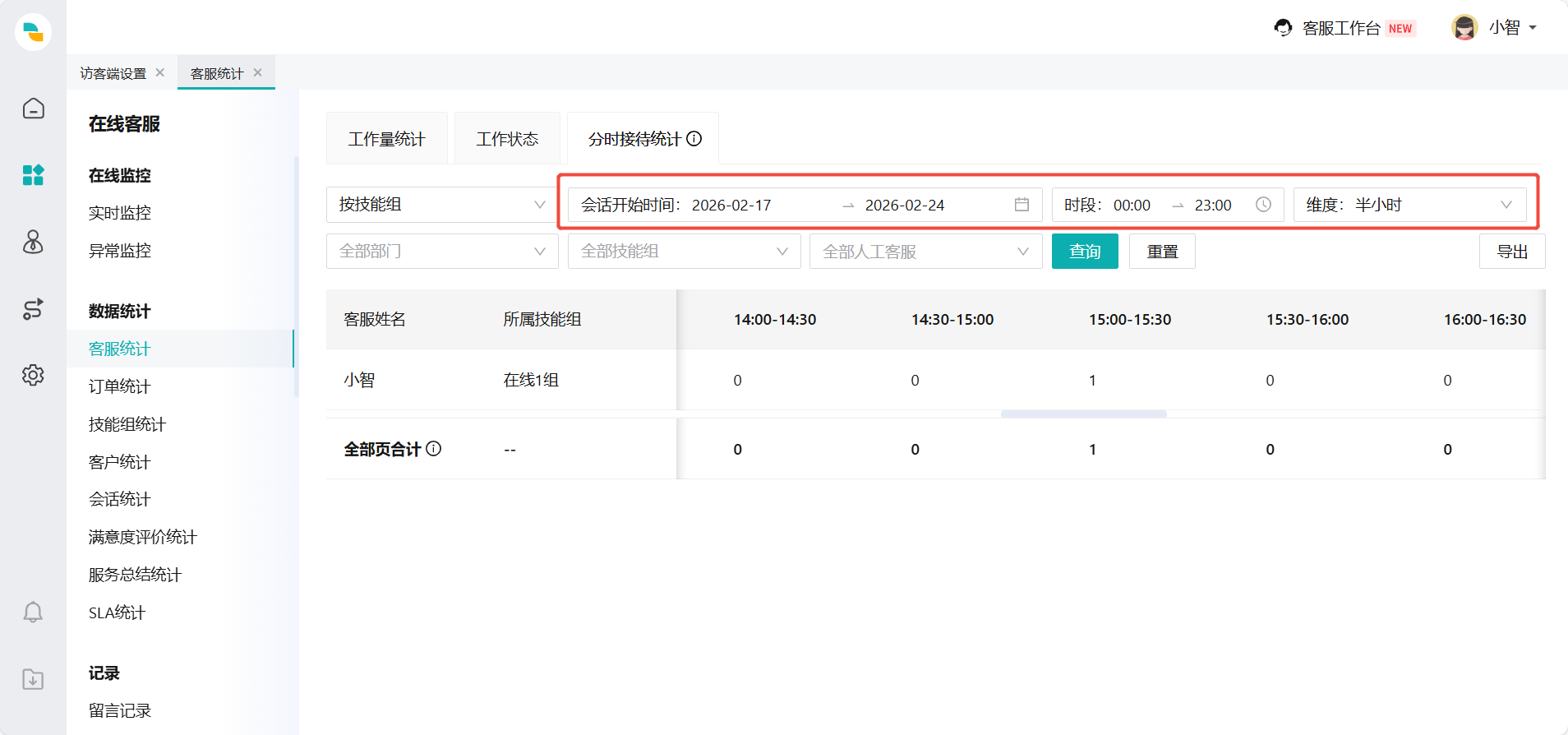1568x735 pixels.
Task: Click the 导出 button
Action: [x=1511, y=252]
